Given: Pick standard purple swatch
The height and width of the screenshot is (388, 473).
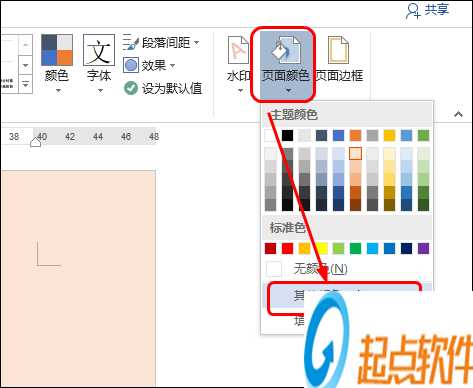Looking at the screenshot, I should coord(423,248).
